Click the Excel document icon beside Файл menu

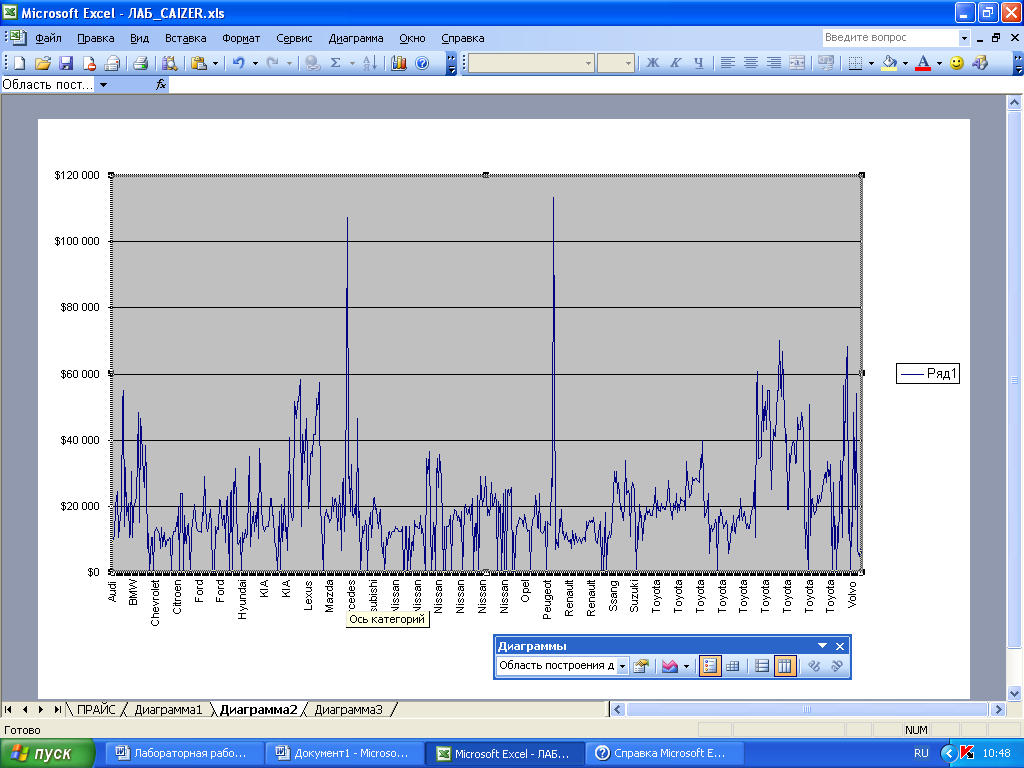coord(17,37)
